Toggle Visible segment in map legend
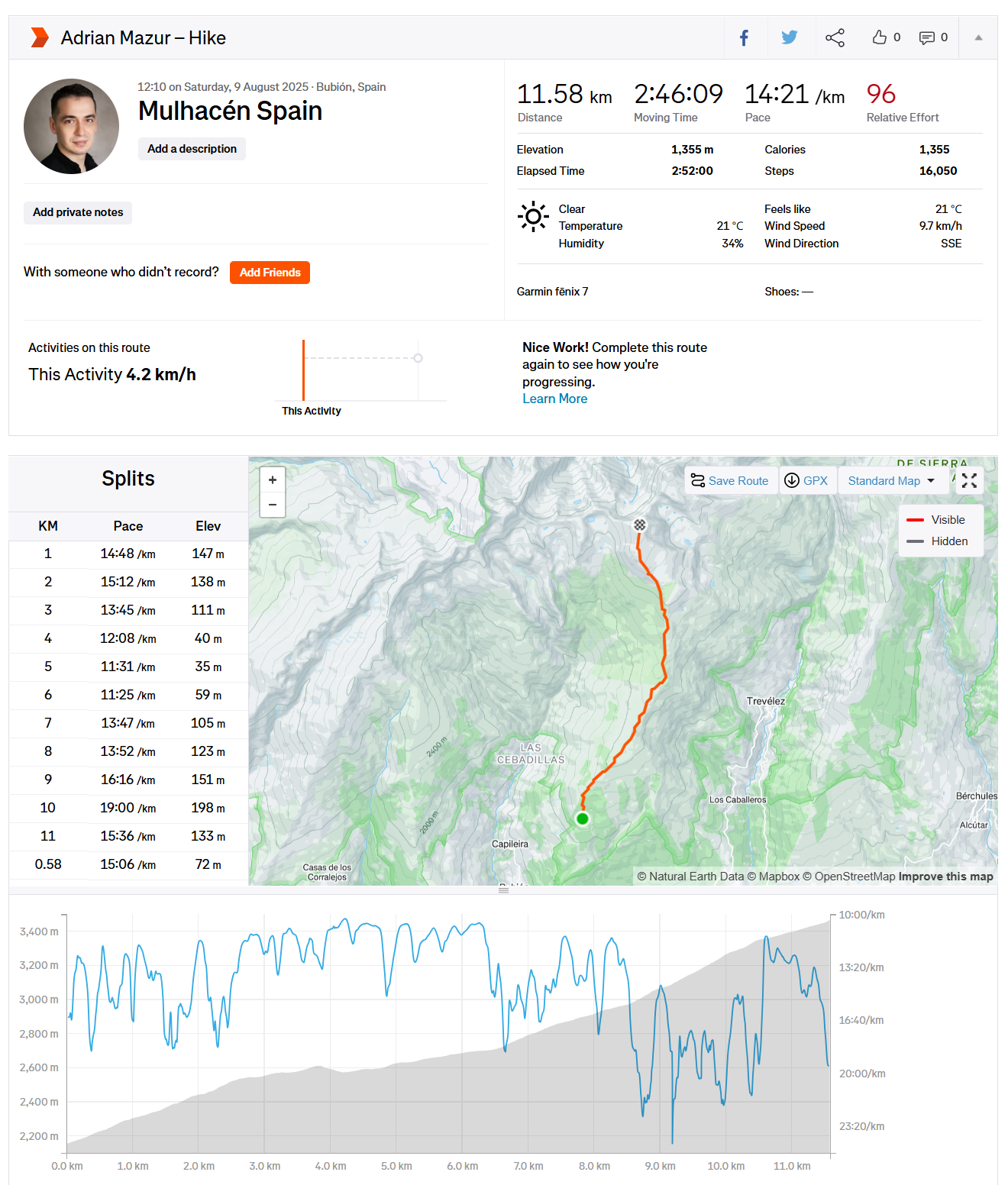The height and width of the screenshot is (1185, 1008). pyautogui.click(x=936, y=520)
